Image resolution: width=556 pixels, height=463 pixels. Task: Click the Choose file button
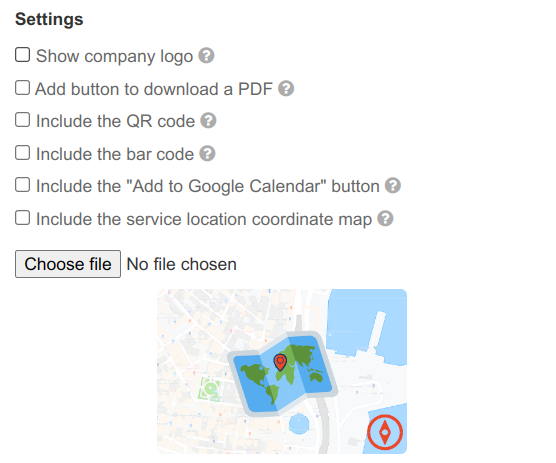click(x=68, y=264)
